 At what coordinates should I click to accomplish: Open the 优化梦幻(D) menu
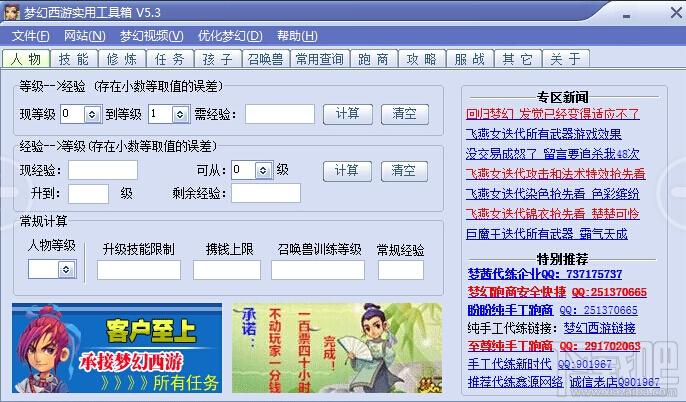coord(230,36)
